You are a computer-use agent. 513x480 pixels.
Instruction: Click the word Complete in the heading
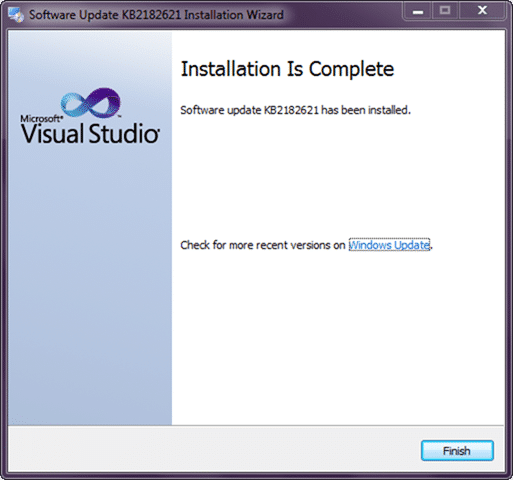coord(351,70)
